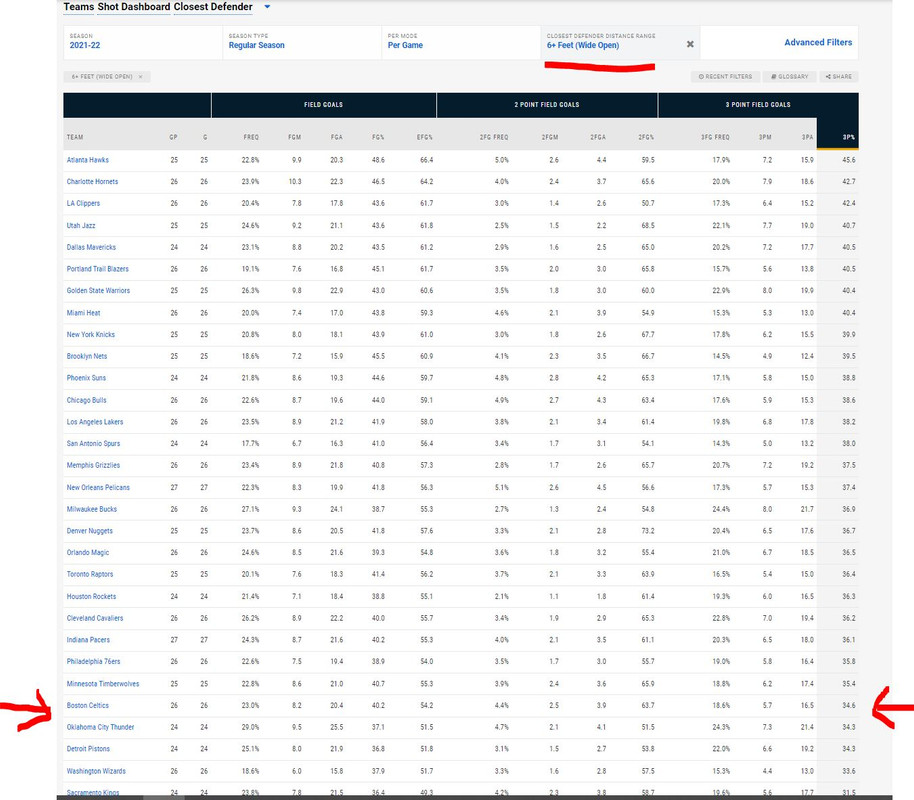Open the Houston Rockets team link
The image size is (914, 800).
click(91, 596)
